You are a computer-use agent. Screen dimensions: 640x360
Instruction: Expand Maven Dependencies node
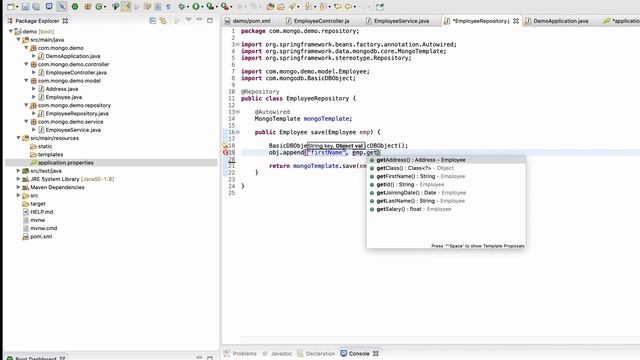[x=18, y=187]
